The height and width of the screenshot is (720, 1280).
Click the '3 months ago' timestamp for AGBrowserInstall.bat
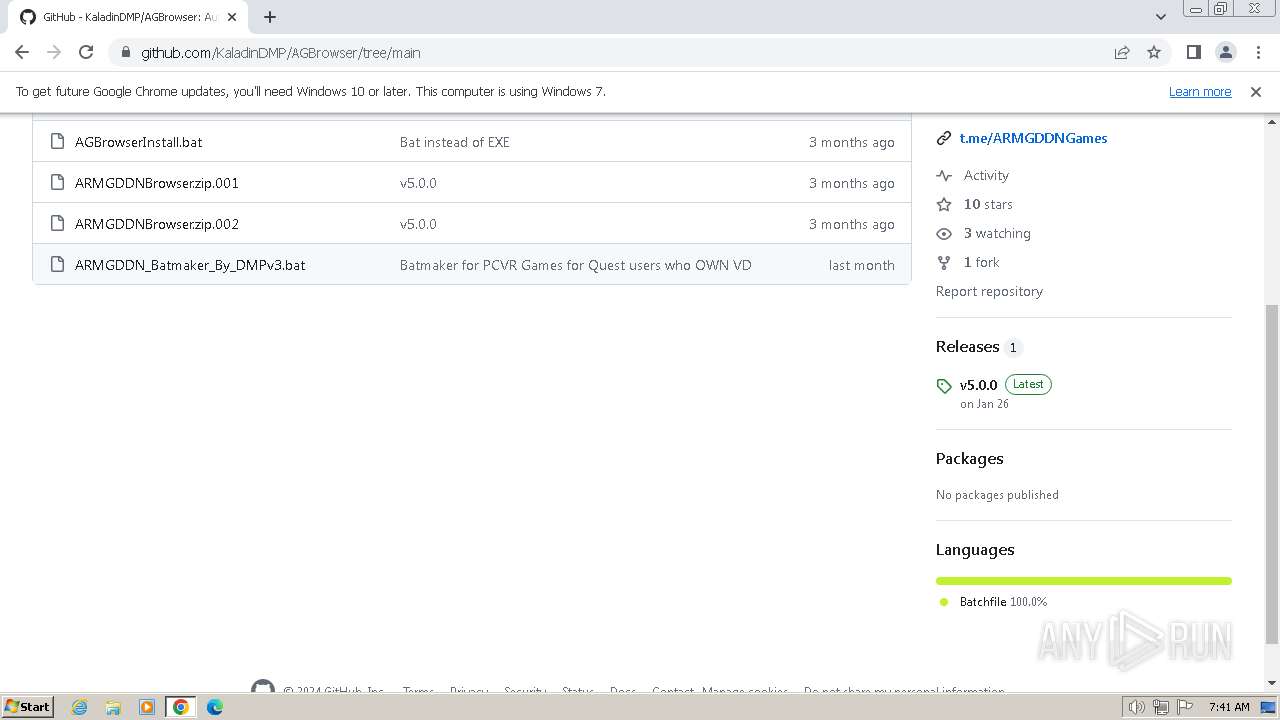(x=852, y=142)
